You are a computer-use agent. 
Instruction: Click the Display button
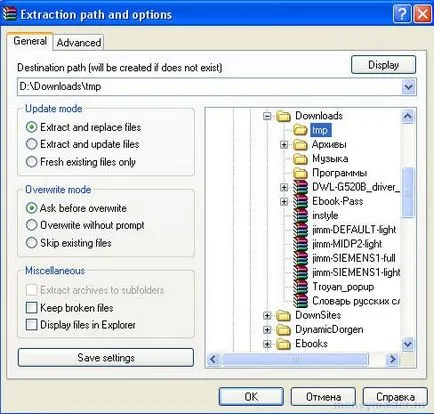click(x=383, y=65)
